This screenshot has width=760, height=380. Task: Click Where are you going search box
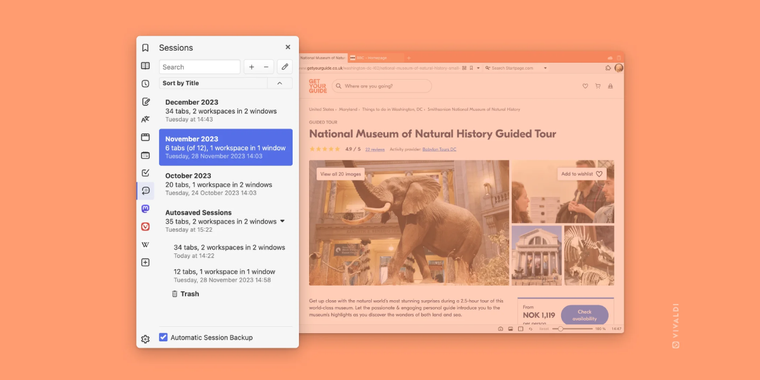[382, 86]
